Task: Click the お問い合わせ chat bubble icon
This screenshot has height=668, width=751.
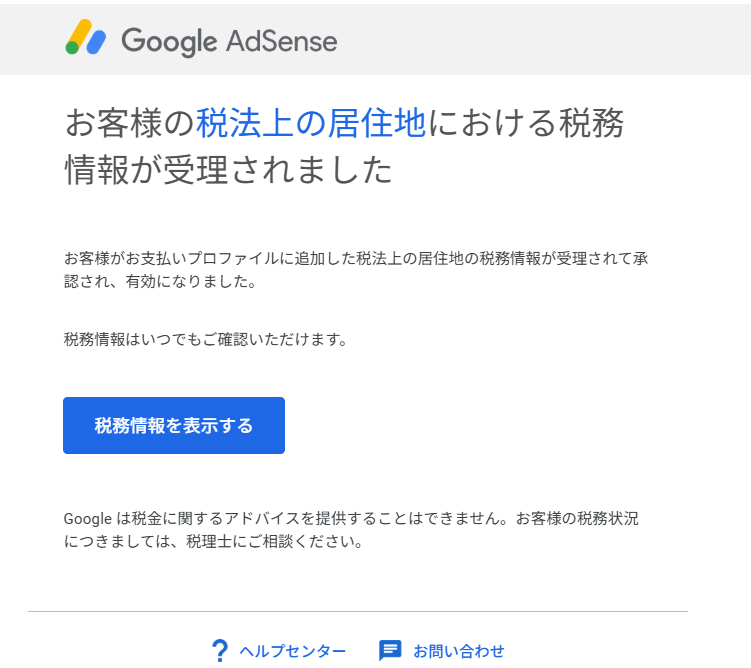Action: (390, 651)
